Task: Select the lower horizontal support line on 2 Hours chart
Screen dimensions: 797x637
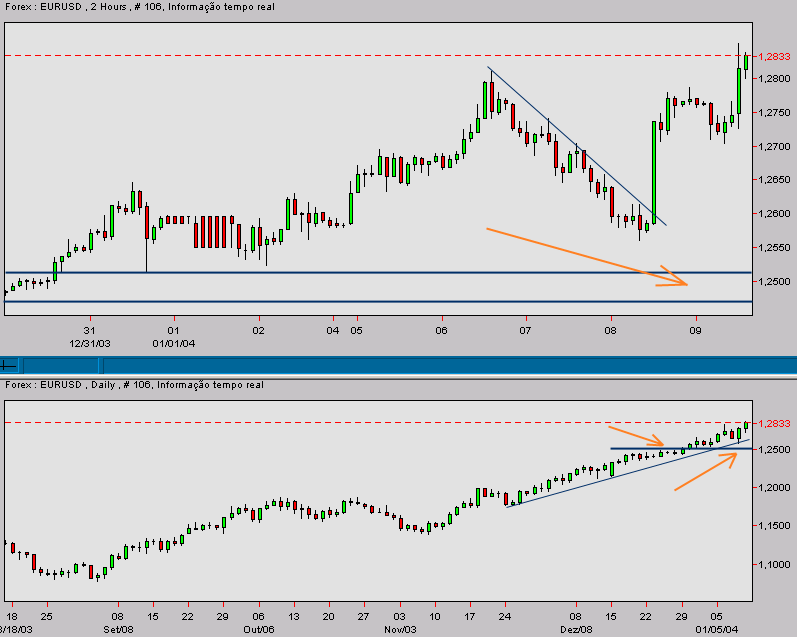Action: [378, 301]
